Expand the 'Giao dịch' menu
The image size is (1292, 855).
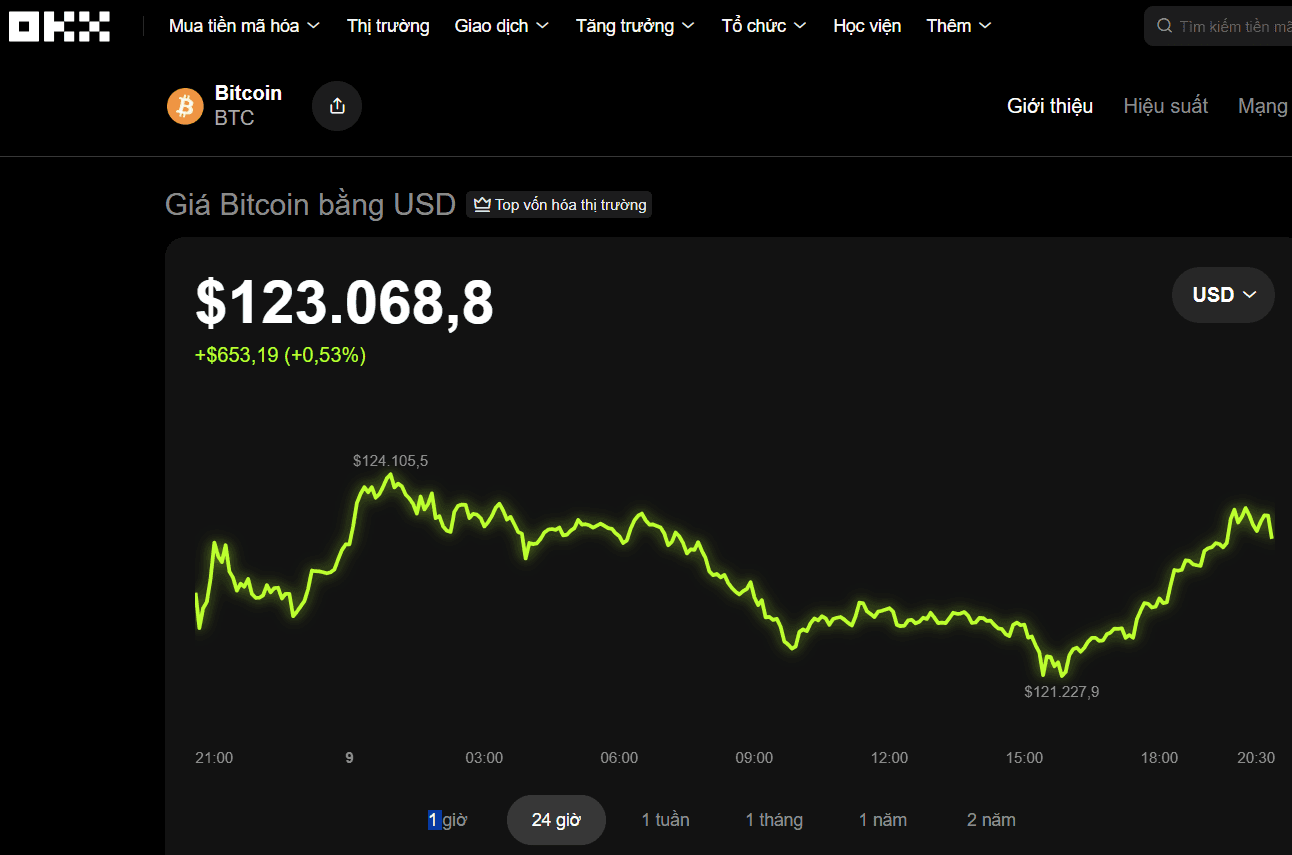pyautogui.click(x=501, y=25)
